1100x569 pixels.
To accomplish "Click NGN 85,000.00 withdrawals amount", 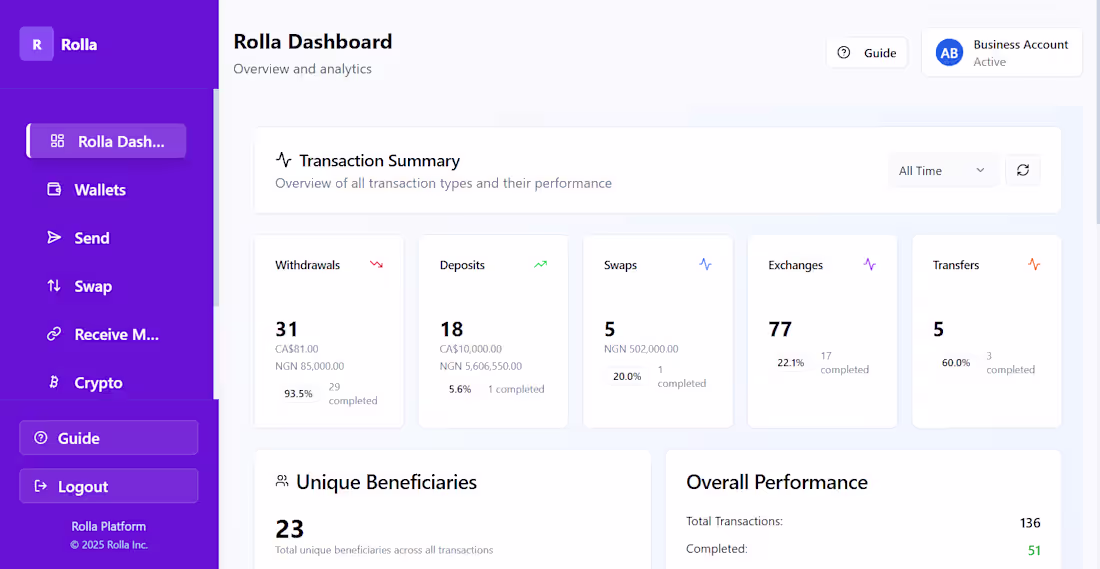I will 309,366.
